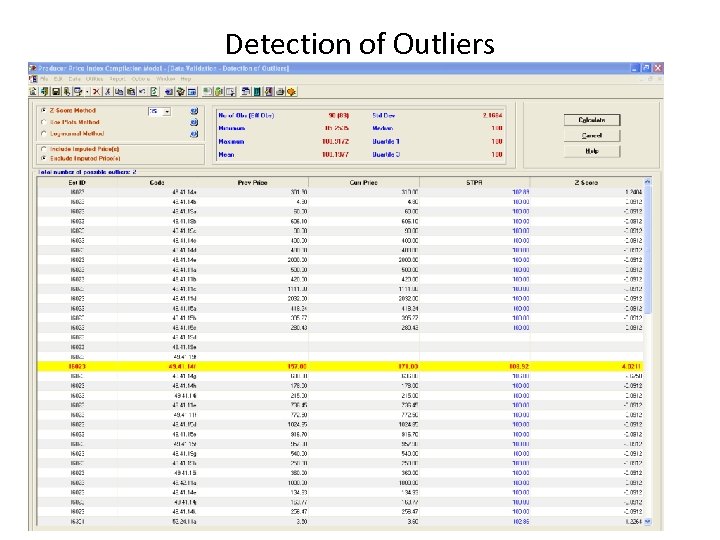The image size is (720, 540).
Task: Click the red X delete toolbar icon
Action: click(x=96, y=92)
